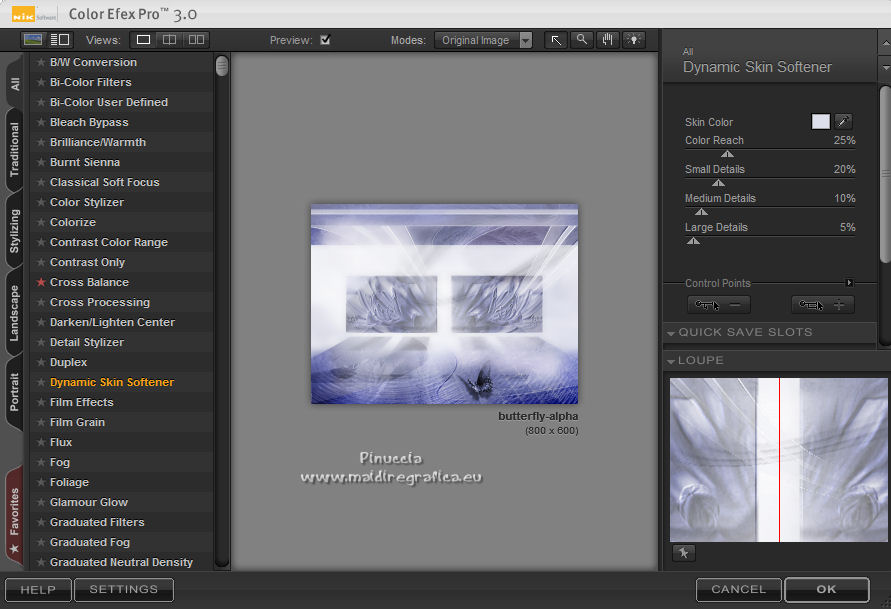The height and width of the screenshot is (609, 891).
Task: Pick skin color with the eyedropper
Action: pos(843,121)
